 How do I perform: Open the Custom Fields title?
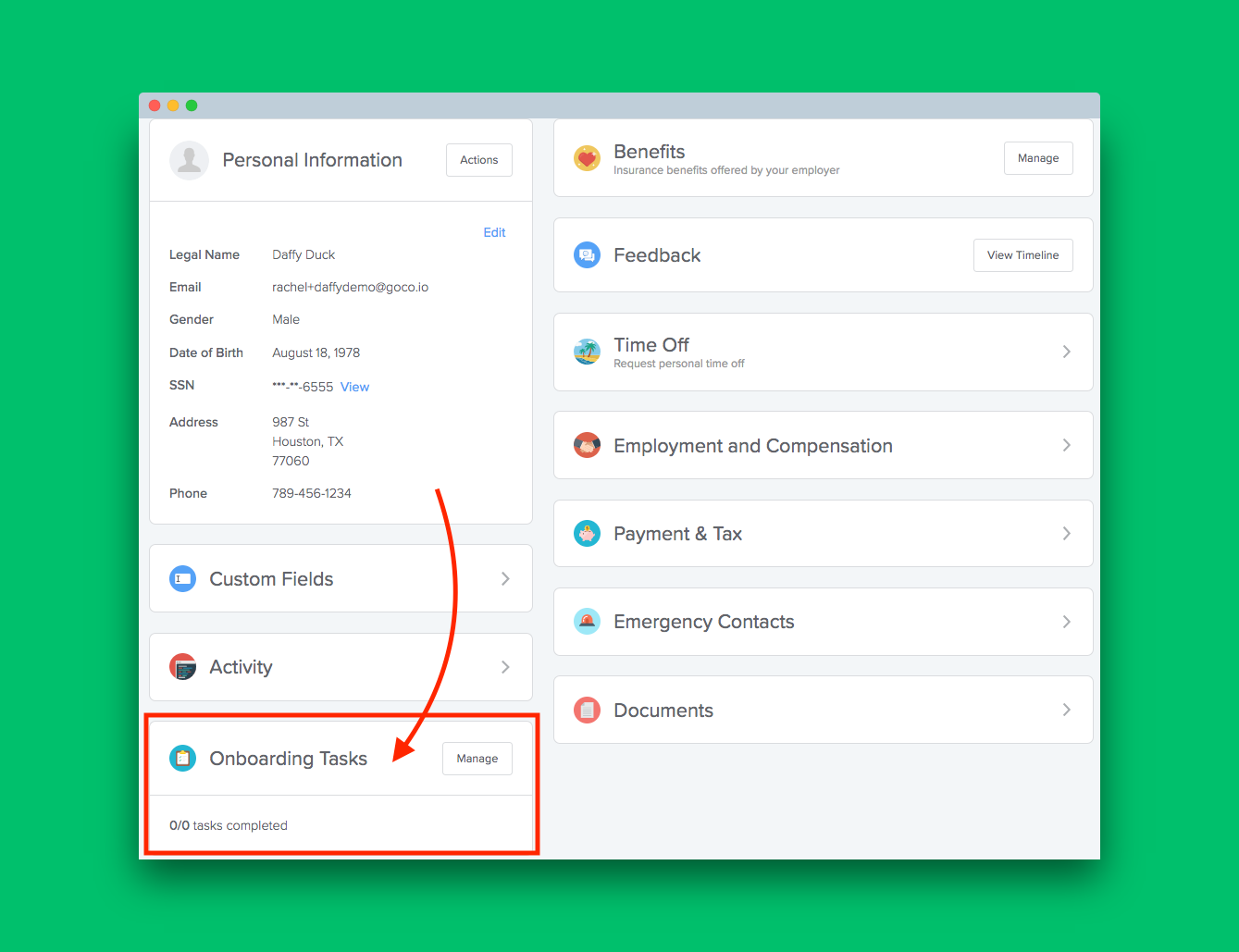[x=271, y=579]
